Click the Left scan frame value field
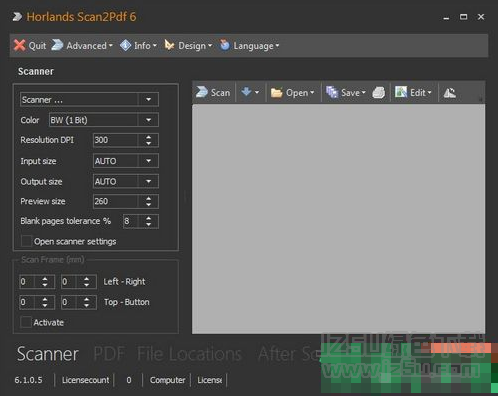The image size is (498, 396). 27,282
